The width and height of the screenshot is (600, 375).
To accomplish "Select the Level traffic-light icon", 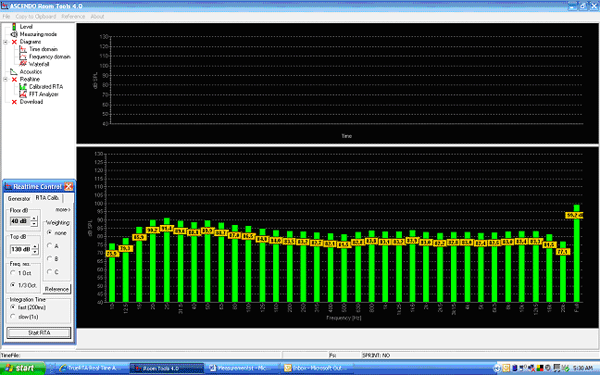I will (x=14, y=26).
